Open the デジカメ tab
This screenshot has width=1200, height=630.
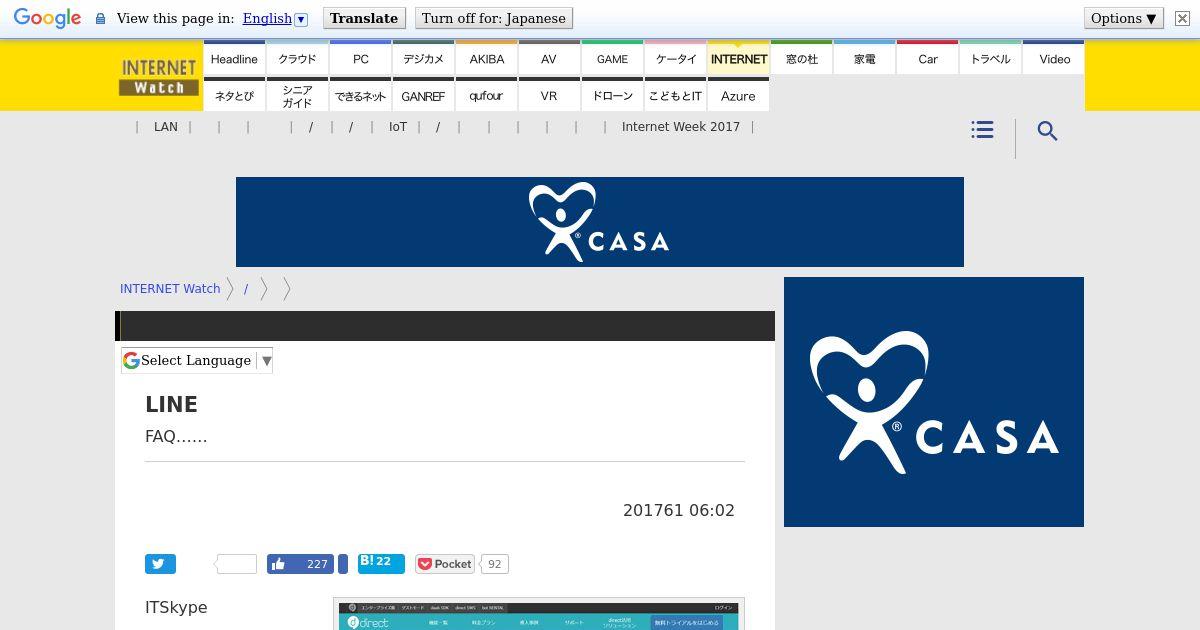[x=423, y=58]
